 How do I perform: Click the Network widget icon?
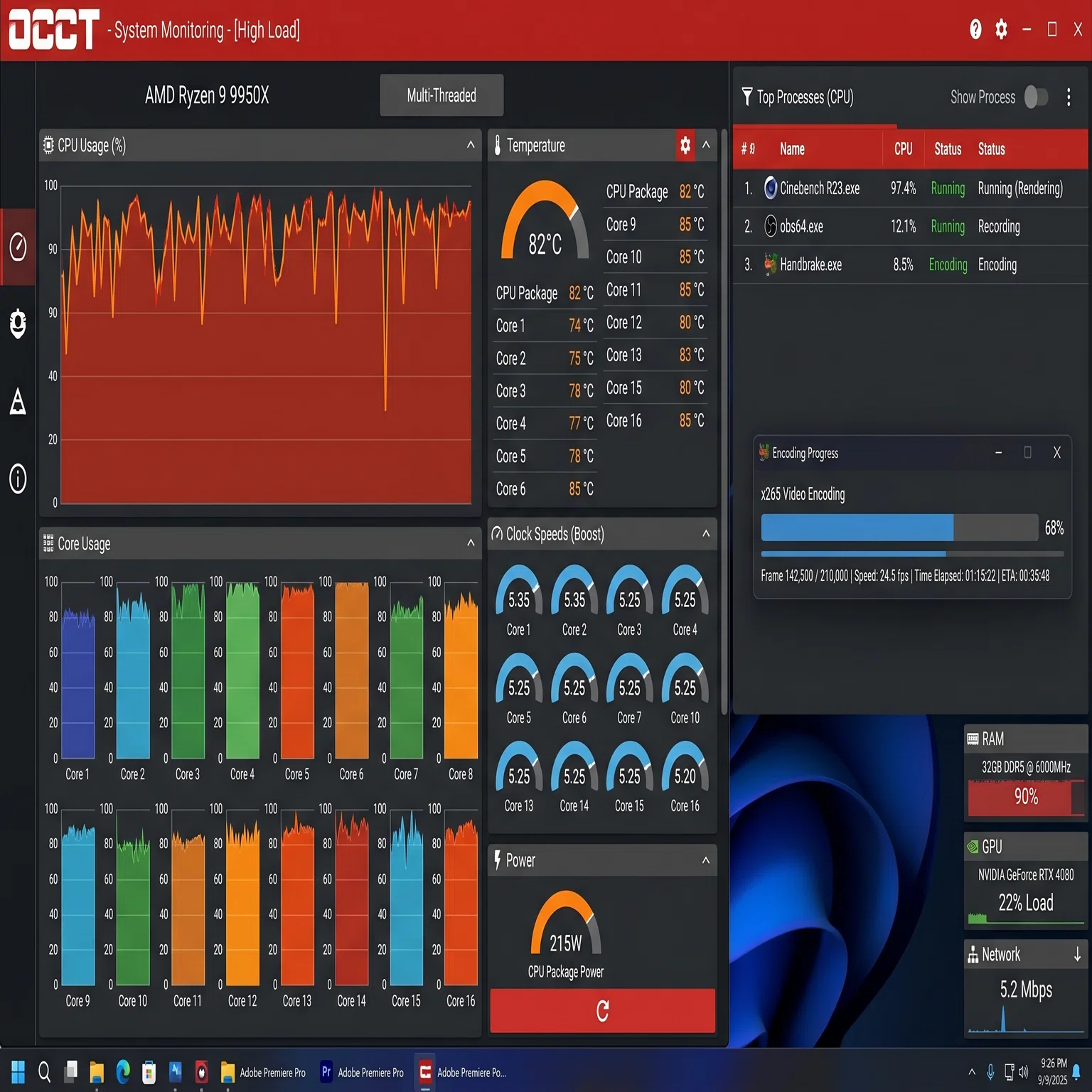(x=973, y=955)
